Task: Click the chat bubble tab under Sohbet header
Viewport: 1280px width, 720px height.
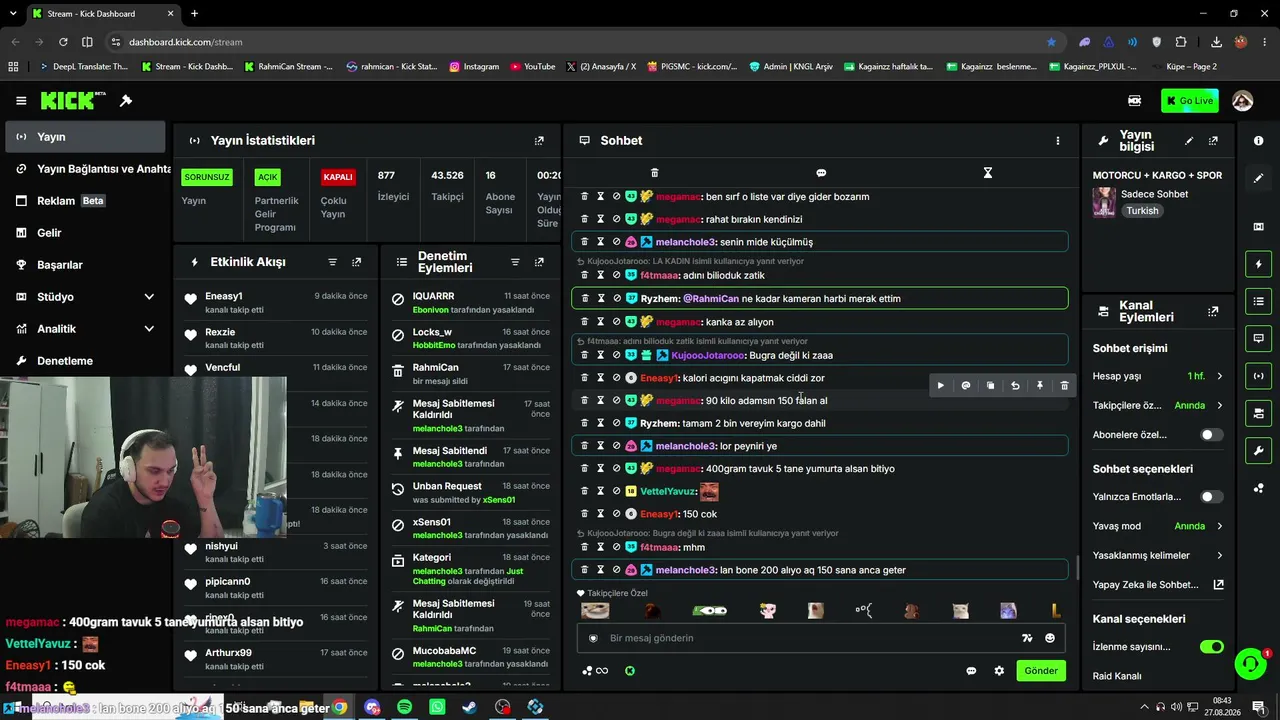Action: tap(821, 173)
